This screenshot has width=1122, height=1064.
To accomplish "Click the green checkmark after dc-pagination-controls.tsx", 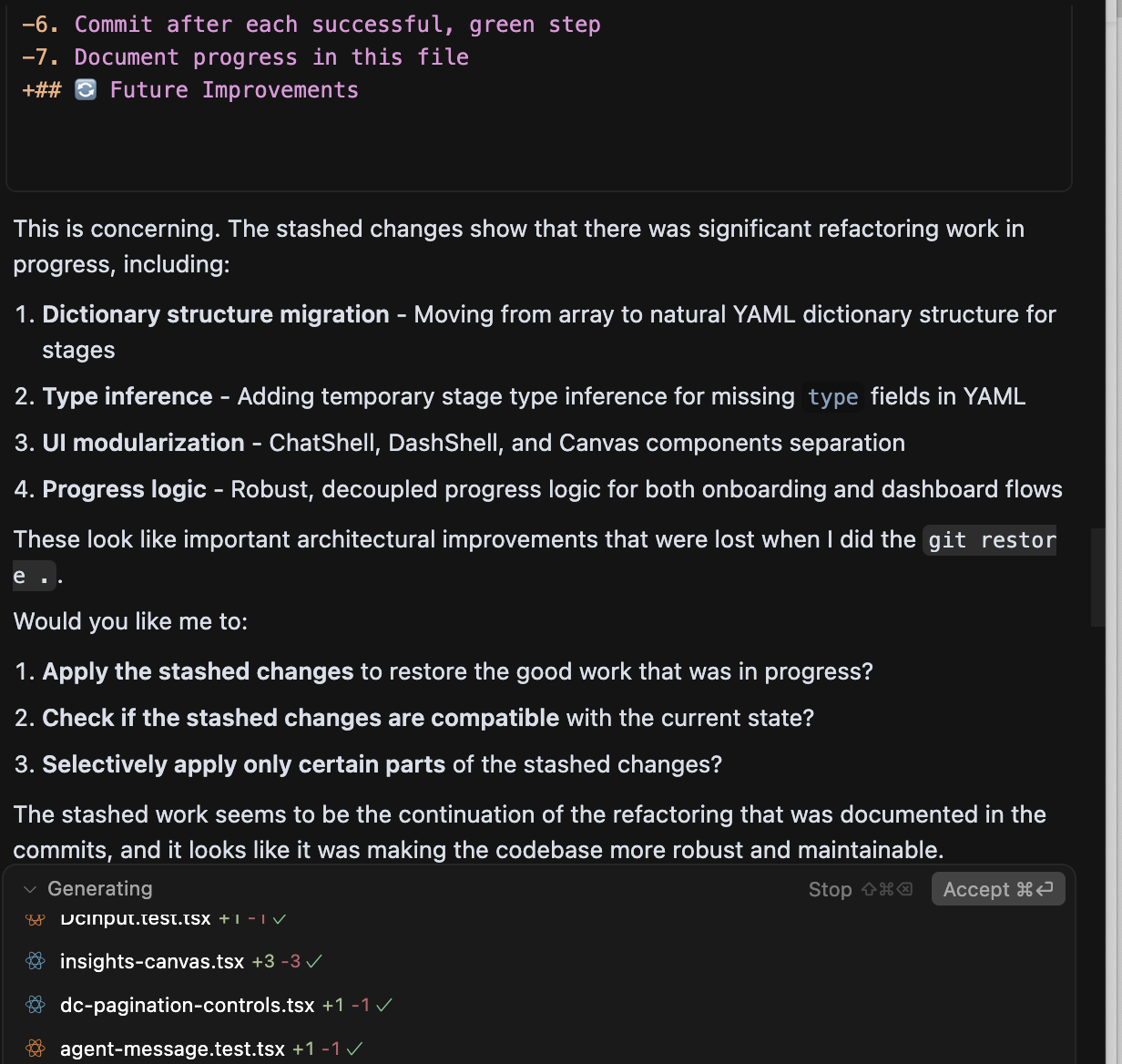I will point(384,1005).
